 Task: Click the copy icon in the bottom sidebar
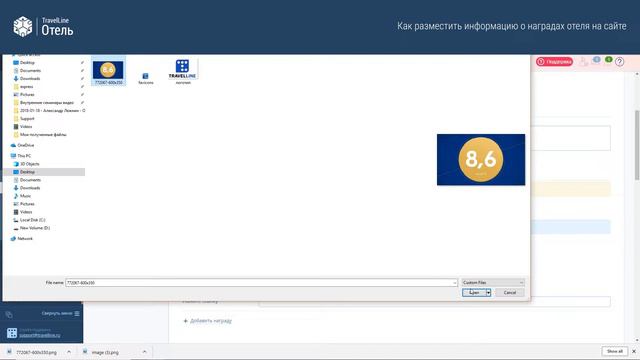tap(9, 314)
